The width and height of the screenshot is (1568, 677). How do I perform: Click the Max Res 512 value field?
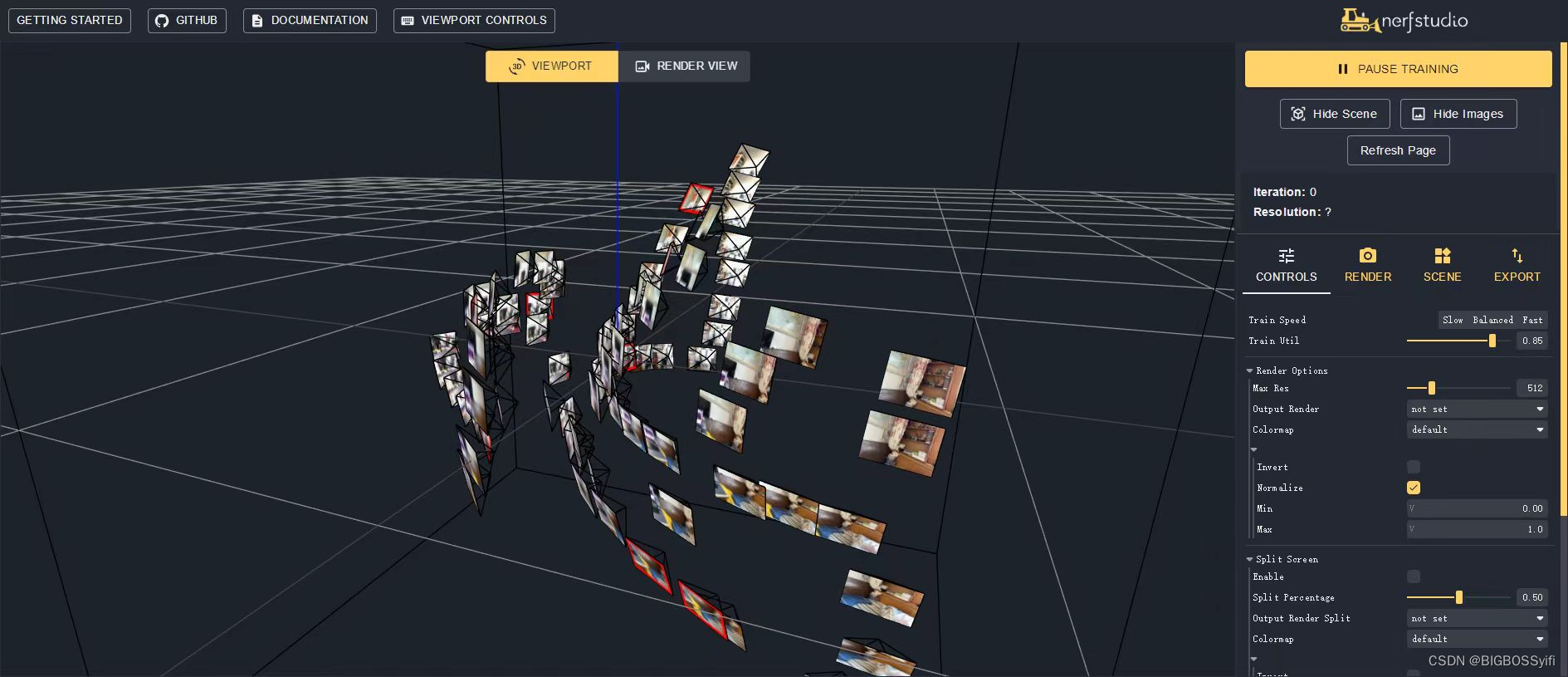click(1532, 388)
